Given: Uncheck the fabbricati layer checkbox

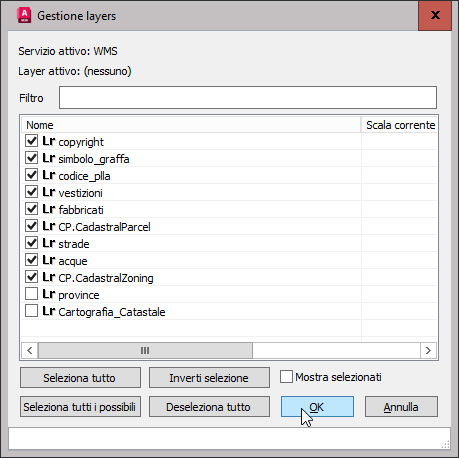Looking at the screenshot, I should click(32, 209).
